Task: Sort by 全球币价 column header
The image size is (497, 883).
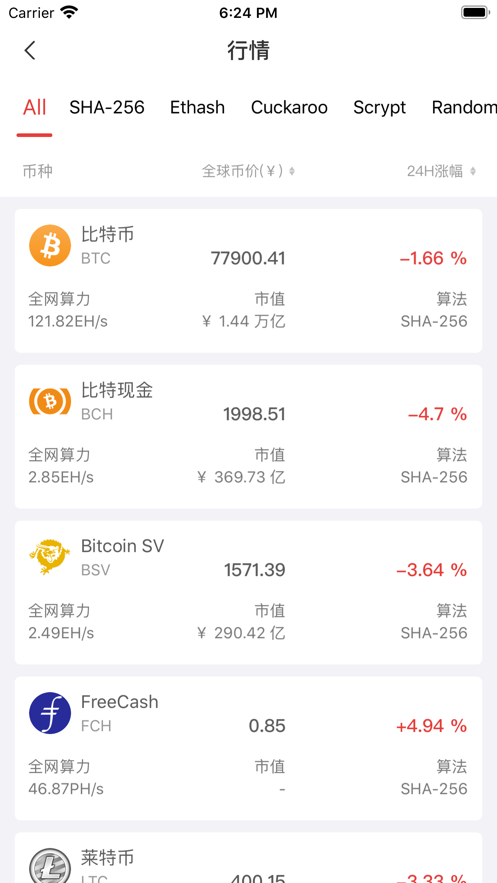Action: (243, 171)
